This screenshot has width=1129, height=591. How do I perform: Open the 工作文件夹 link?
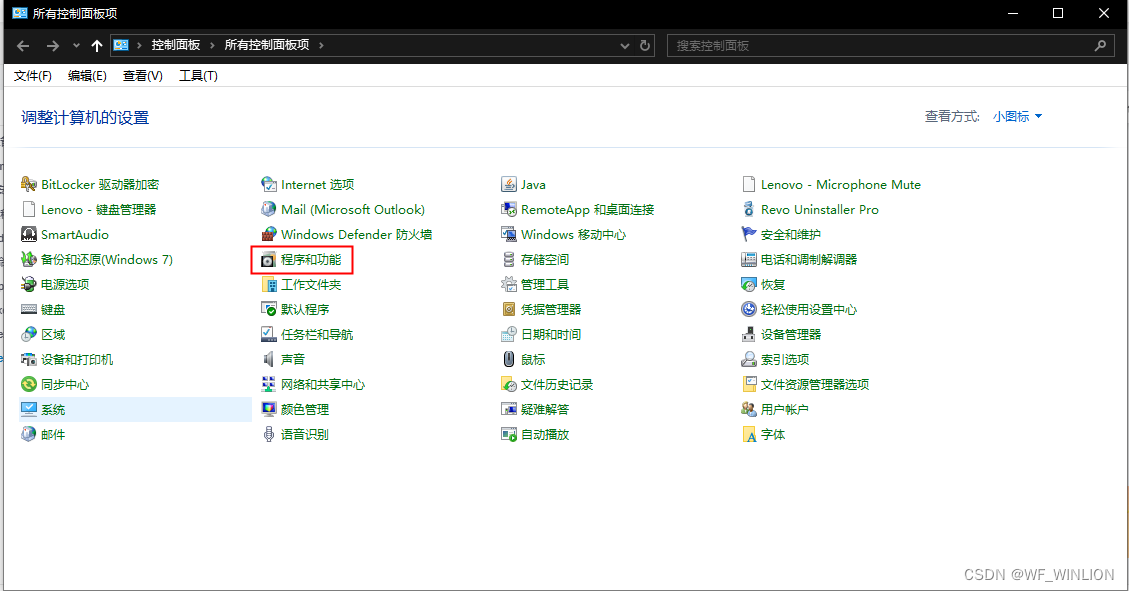pyautogui.click(x=311, y=284)
